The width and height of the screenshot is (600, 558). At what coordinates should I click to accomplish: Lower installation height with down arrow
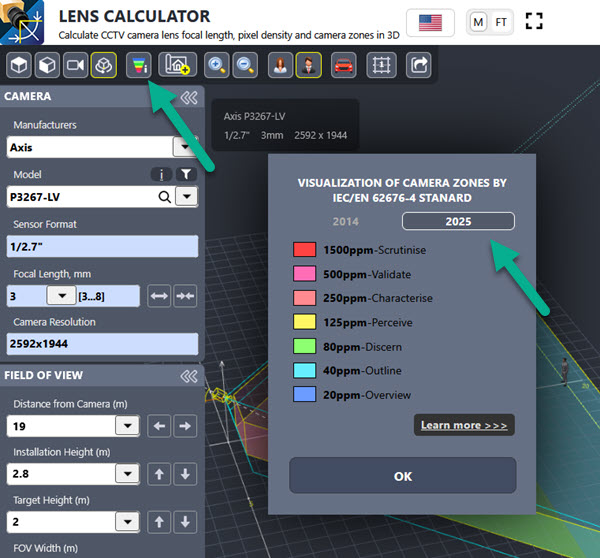point(185,474)
